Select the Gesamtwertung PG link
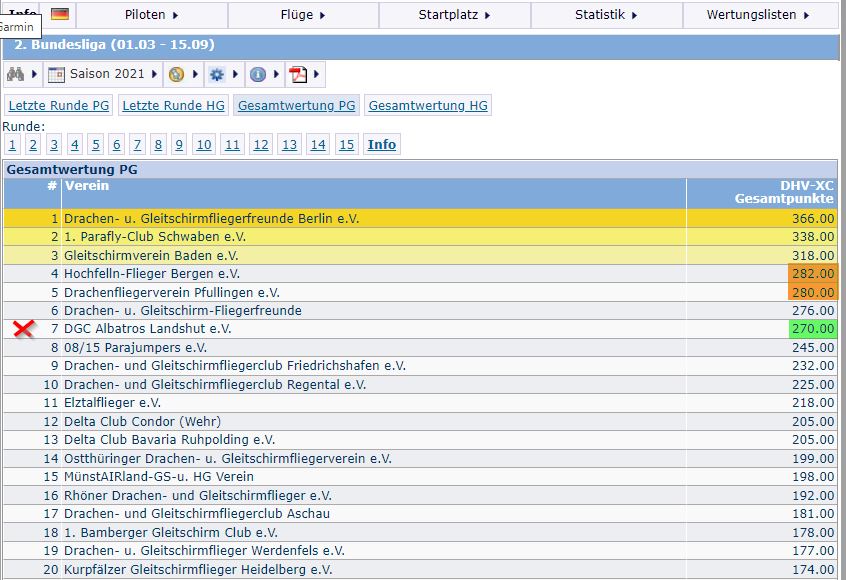Image resolution: width=846 pixels, height=580 pixels. coord(297,105)
